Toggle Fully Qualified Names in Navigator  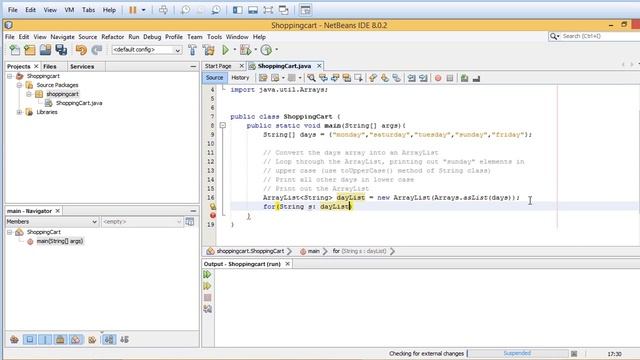(92, 339)
